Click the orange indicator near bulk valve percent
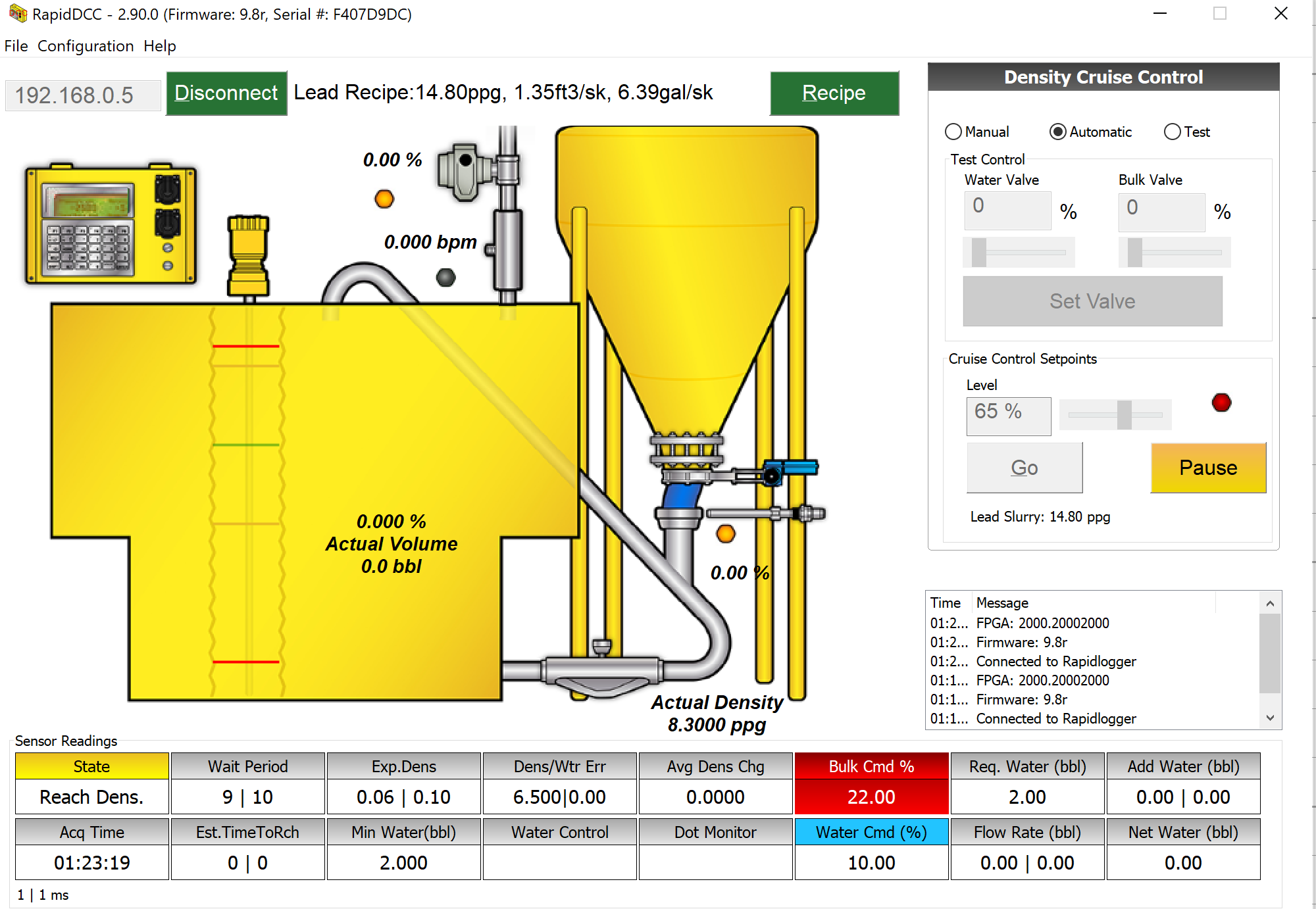Screen dimensions: 1316x909 pos(726,533)
